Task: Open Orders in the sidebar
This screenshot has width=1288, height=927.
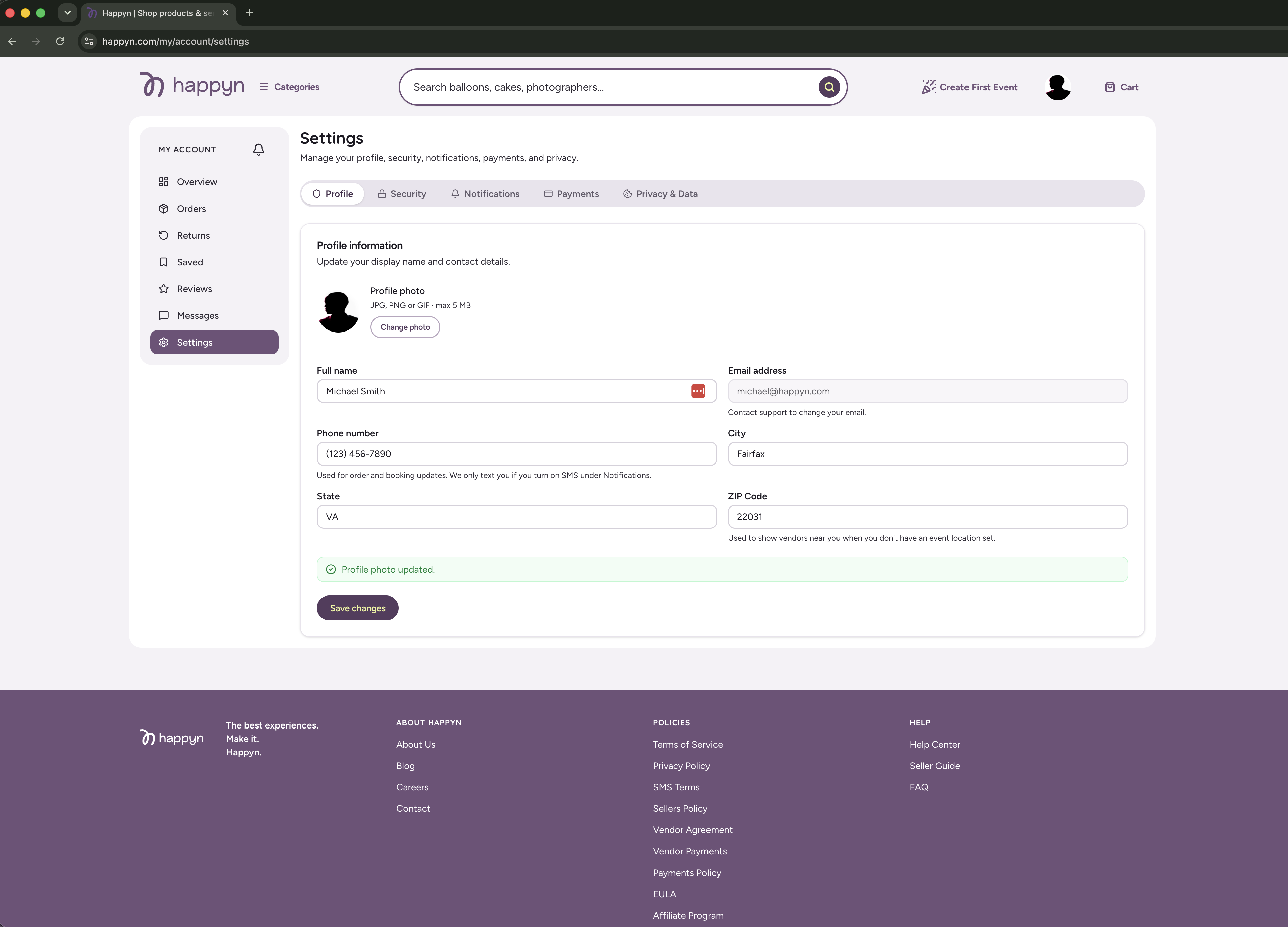Action: [214, 209]
